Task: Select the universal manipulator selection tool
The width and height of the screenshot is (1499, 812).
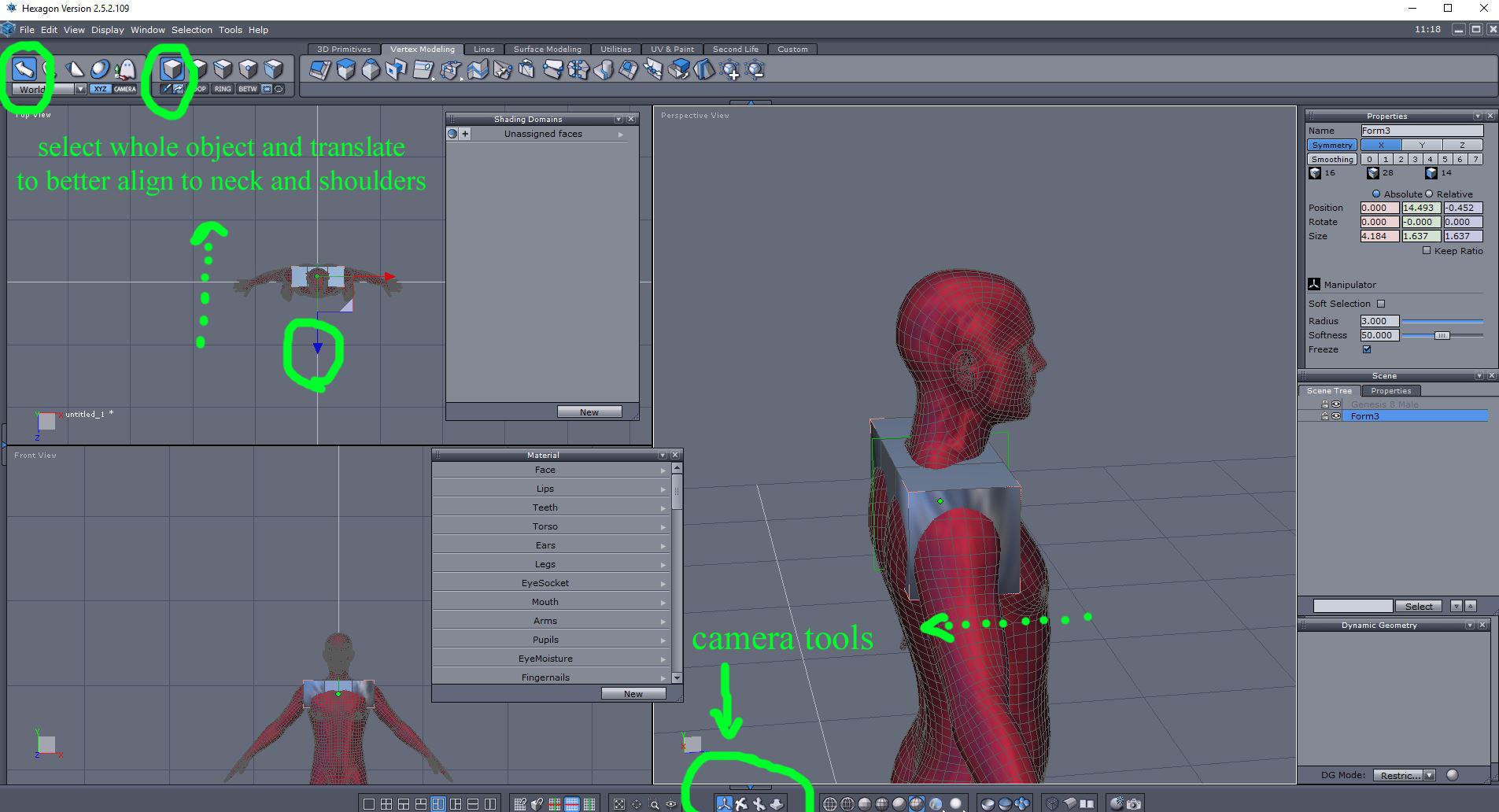Action: [x=24, y=69]
